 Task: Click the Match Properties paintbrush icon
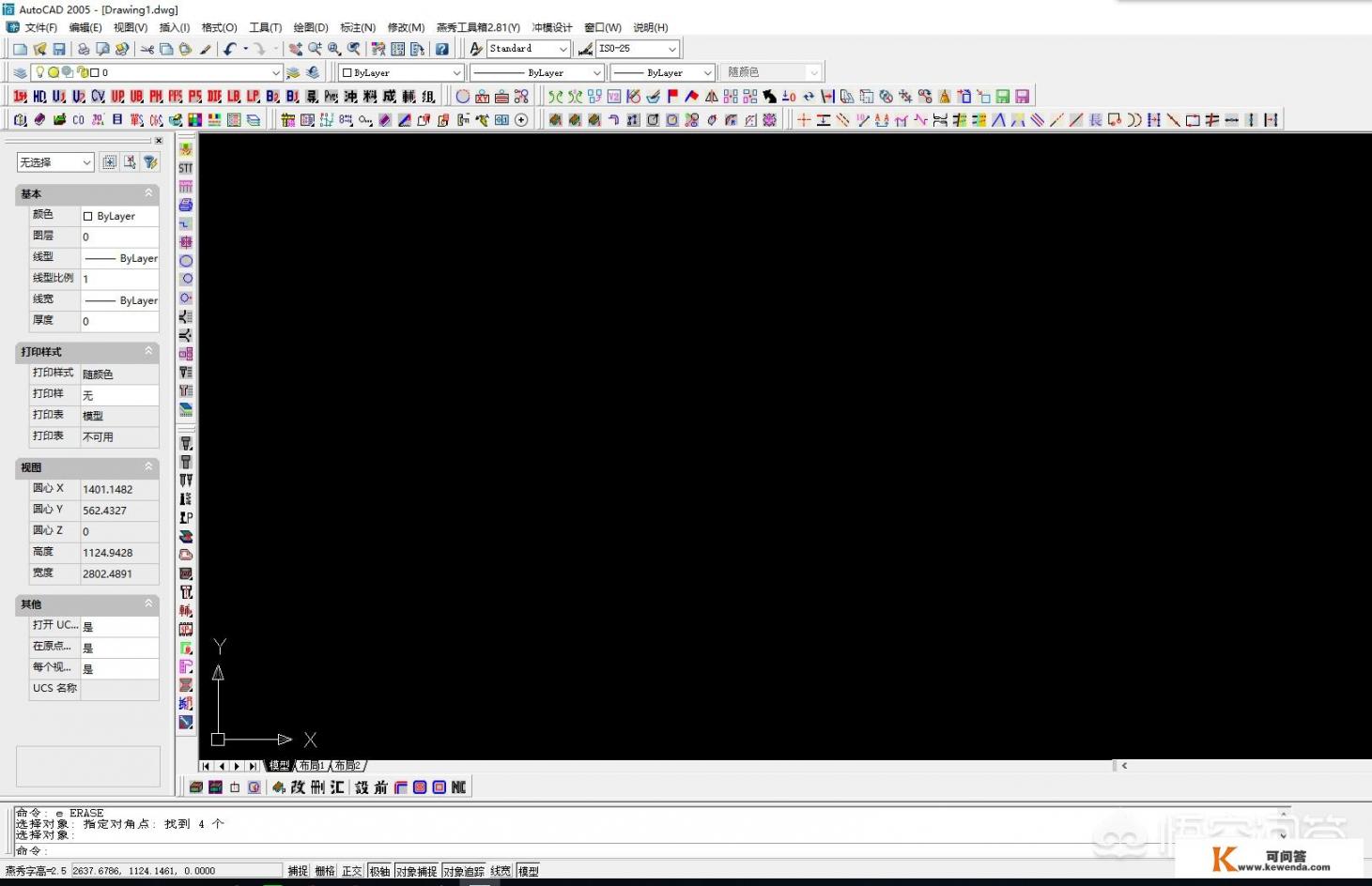click(x=206, y=49)
